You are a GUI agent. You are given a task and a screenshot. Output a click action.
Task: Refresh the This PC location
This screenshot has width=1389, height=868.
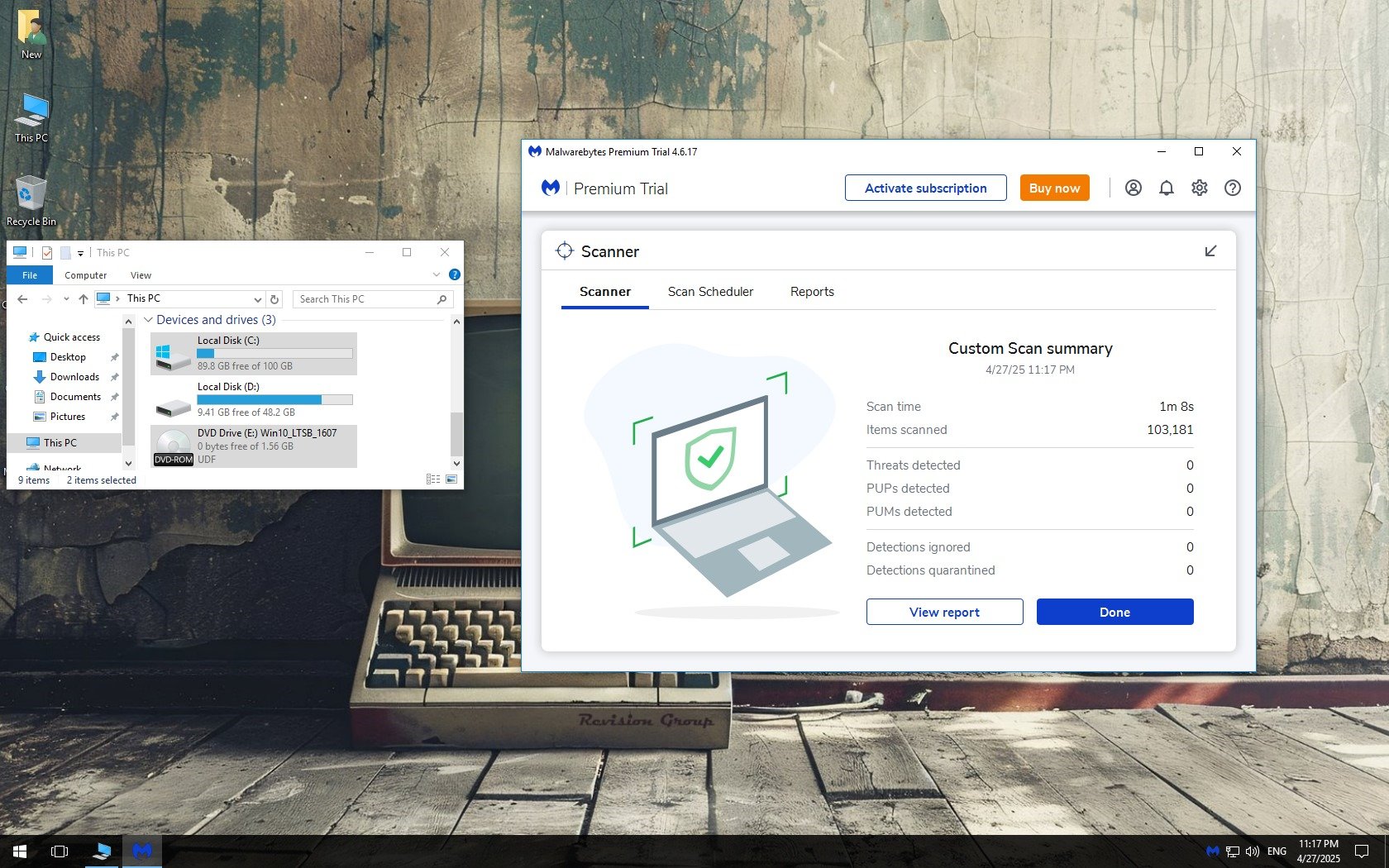[x=275, y=299]
